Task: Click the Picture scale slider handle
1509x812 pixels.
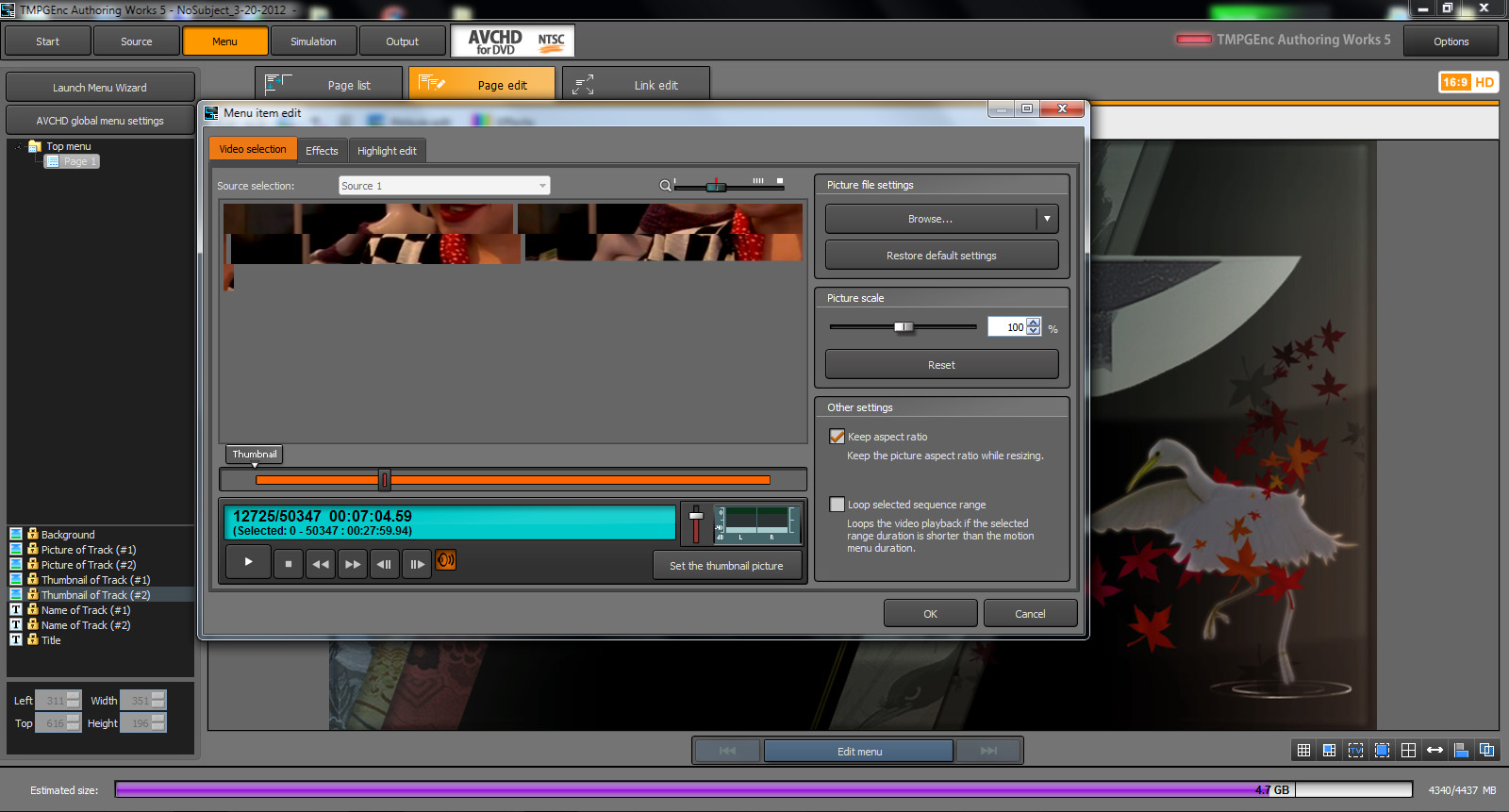Action: 904,327
